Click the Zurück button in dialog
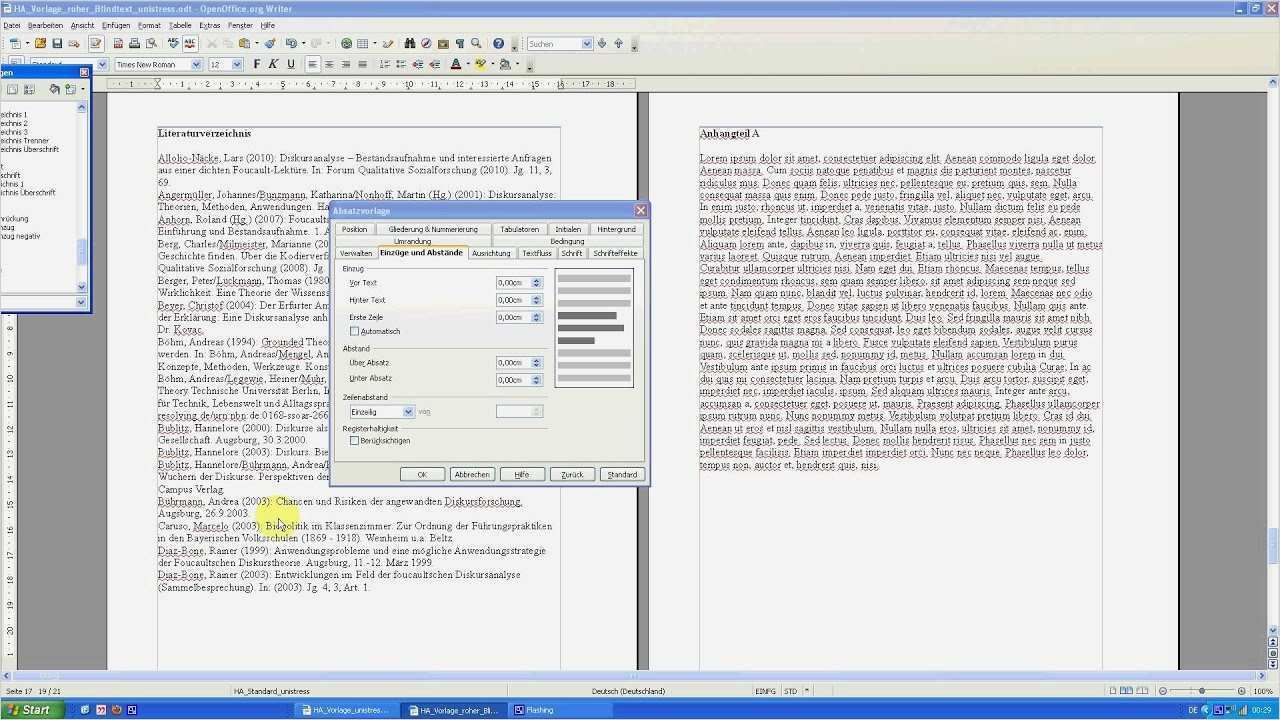The image size is (1280, 720). 572,474
